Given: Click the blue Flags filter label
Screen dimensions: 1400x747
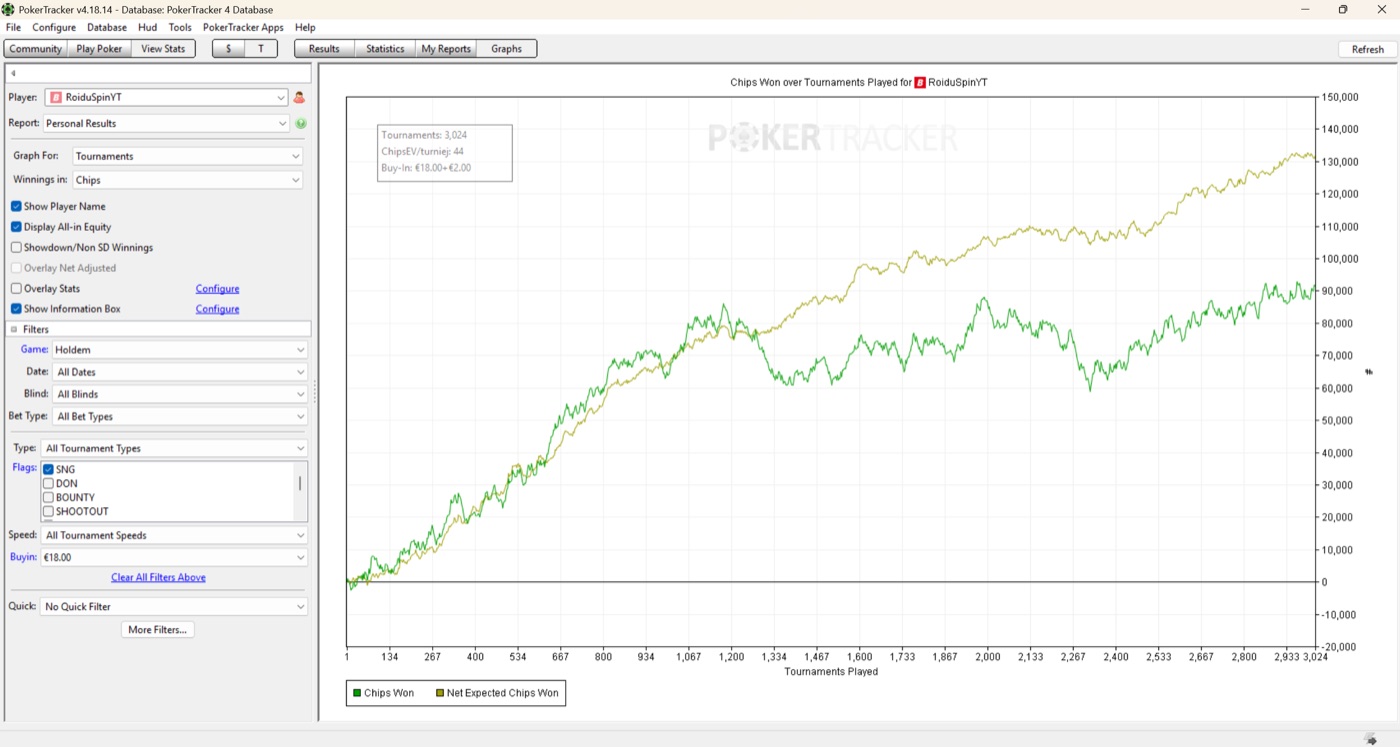Looking at the screenshot, I should coord(25,468).
